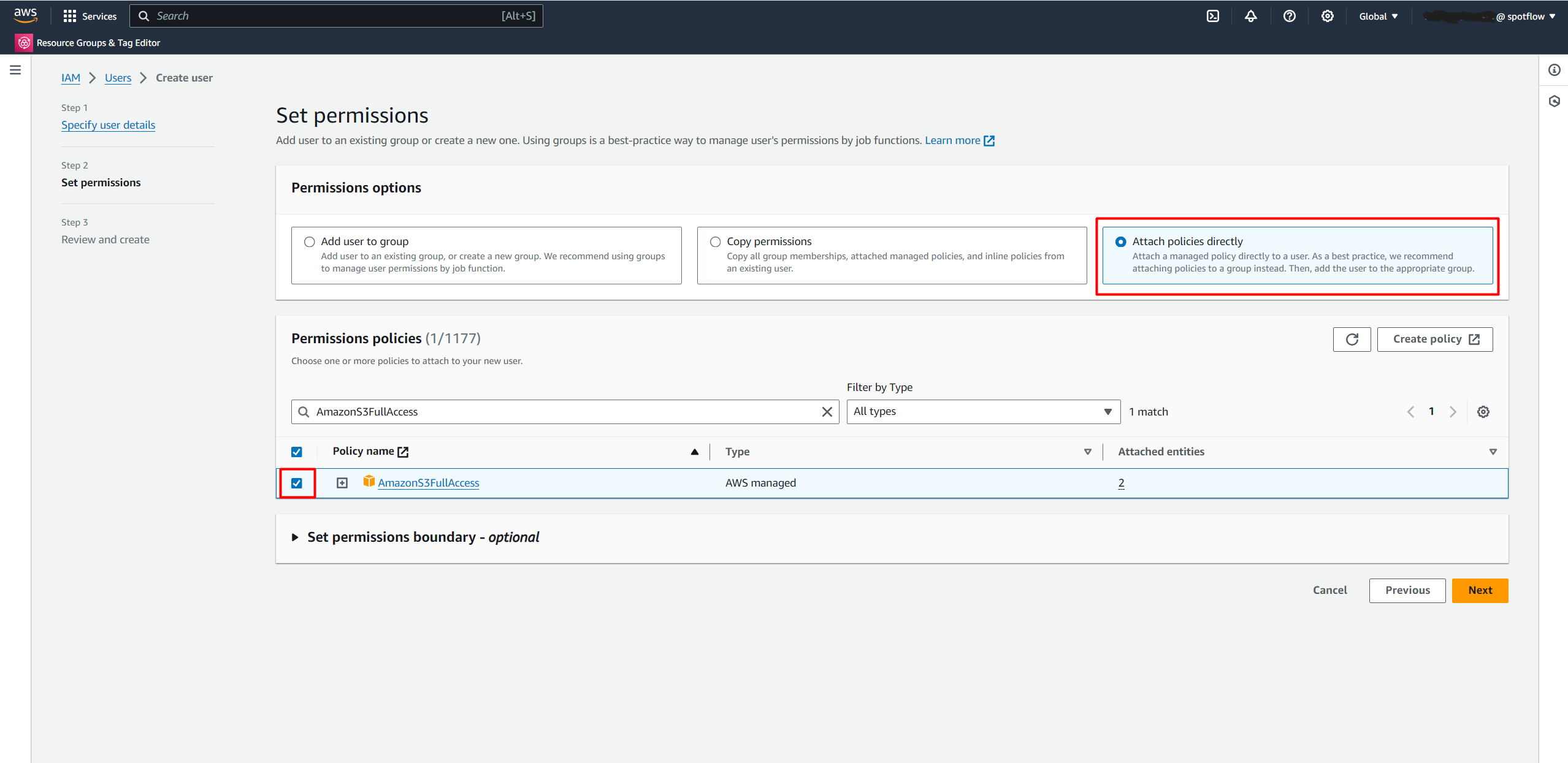The width and height of the screenshot is (1568, 763).
Task: Clear the AmazonS3FullAccess search text
Action: point(827,412)
